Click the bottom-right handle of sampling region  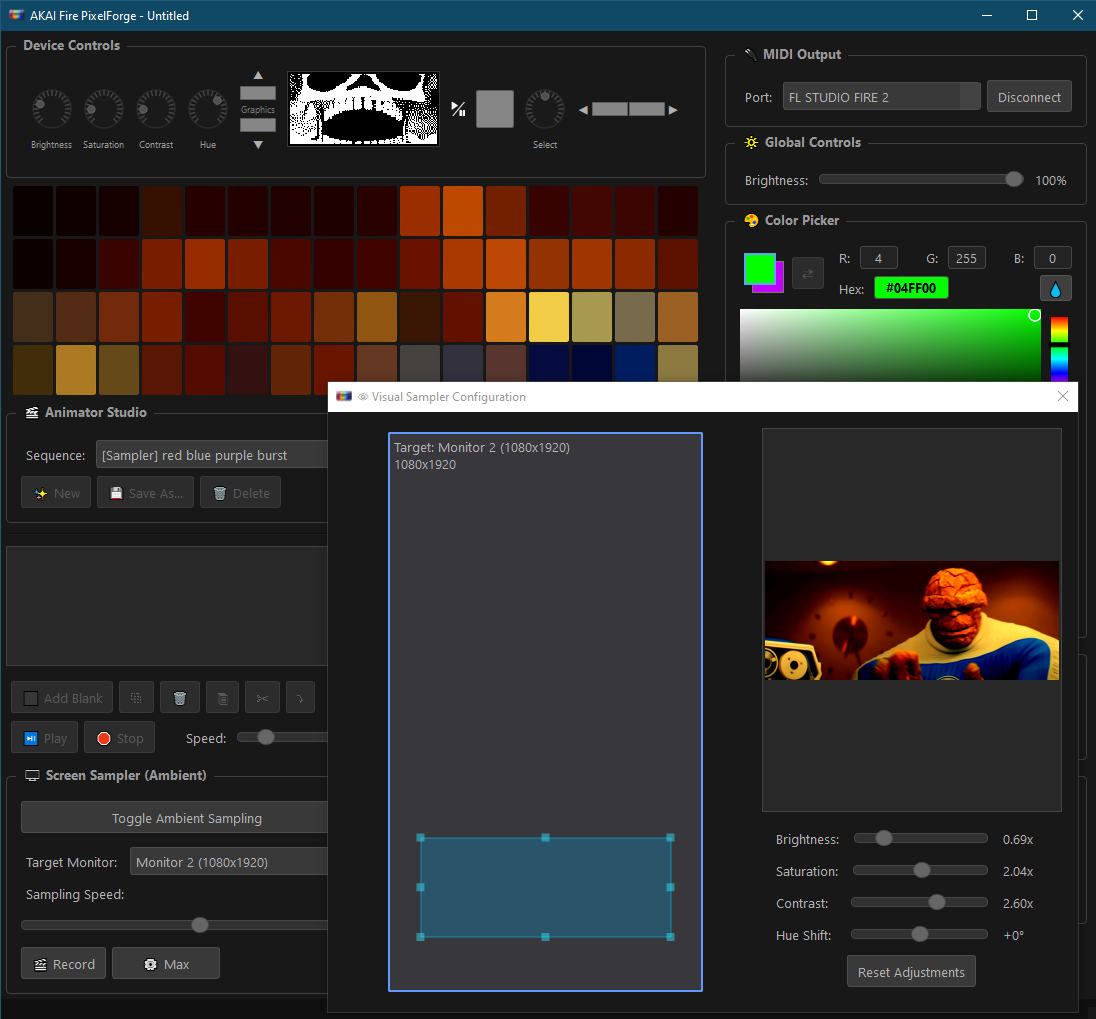click(670, 937)
